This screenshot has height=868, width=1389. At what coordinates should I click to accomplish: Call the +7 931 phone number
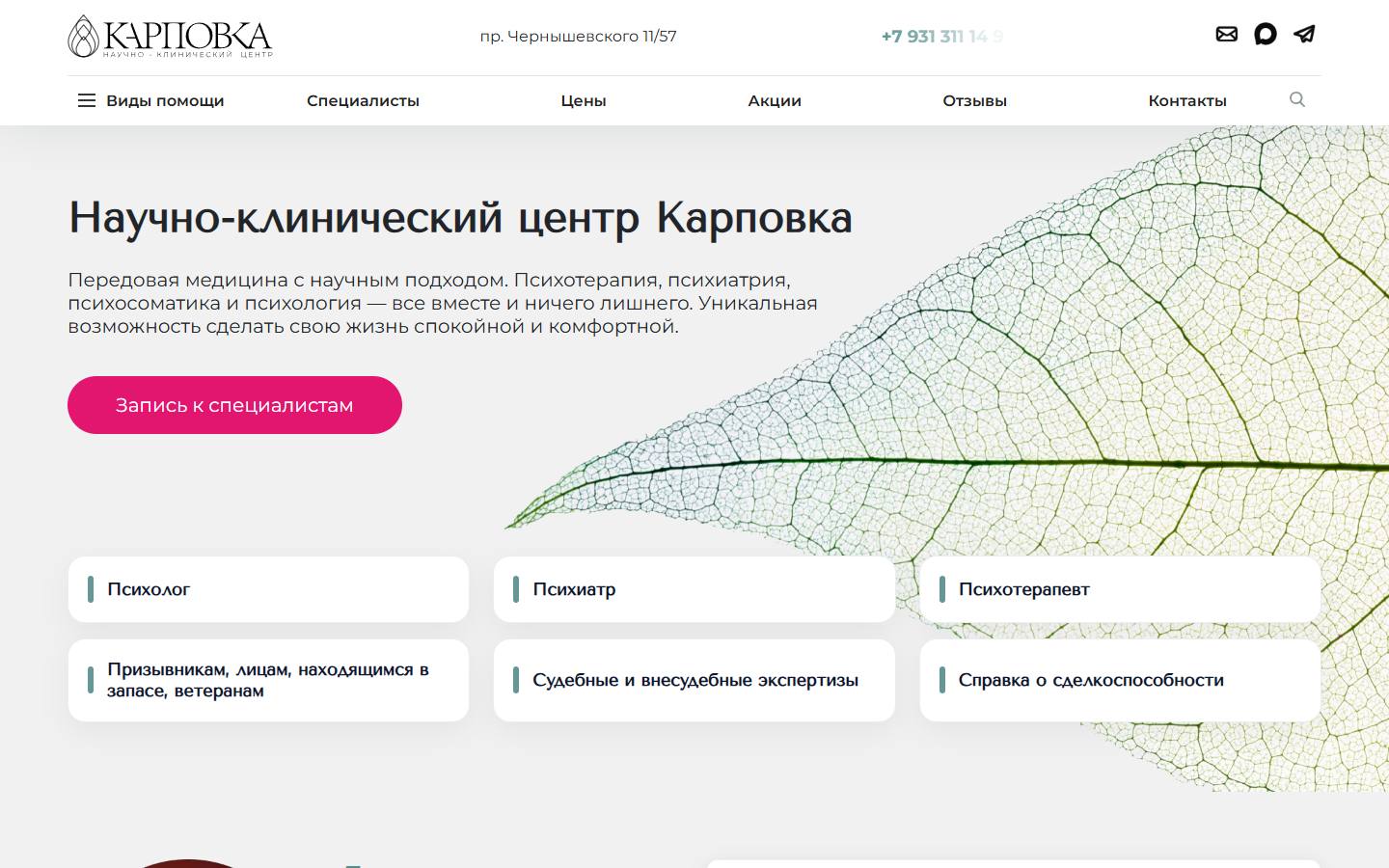(x=942, y=37)
